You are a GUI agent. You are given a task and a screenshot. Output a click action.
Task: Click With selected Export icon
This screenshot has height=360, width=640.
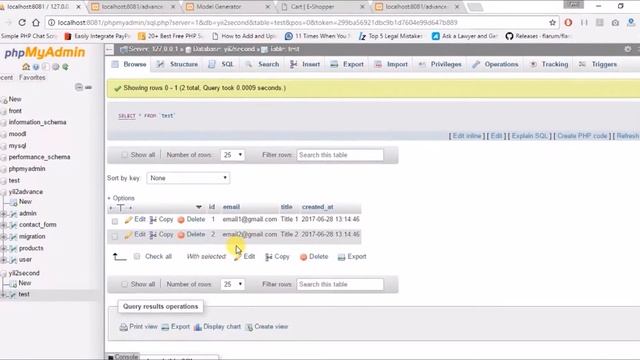pos(341,257)
